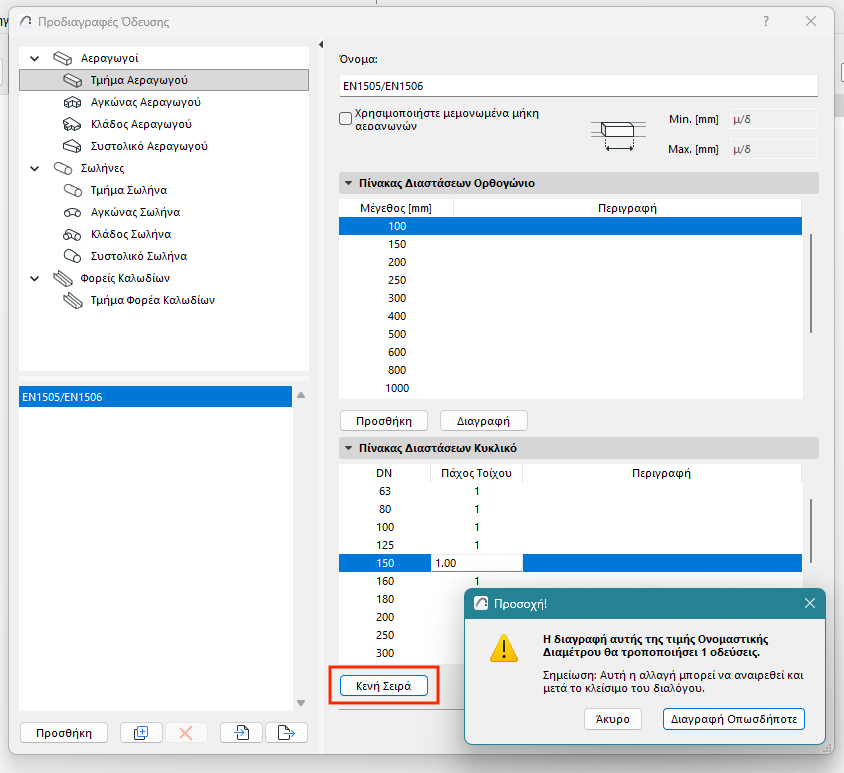Select DN 63 row in circular table
This screenshot has width=844, height=773.
pyautogui.click(x=571, y=491)
